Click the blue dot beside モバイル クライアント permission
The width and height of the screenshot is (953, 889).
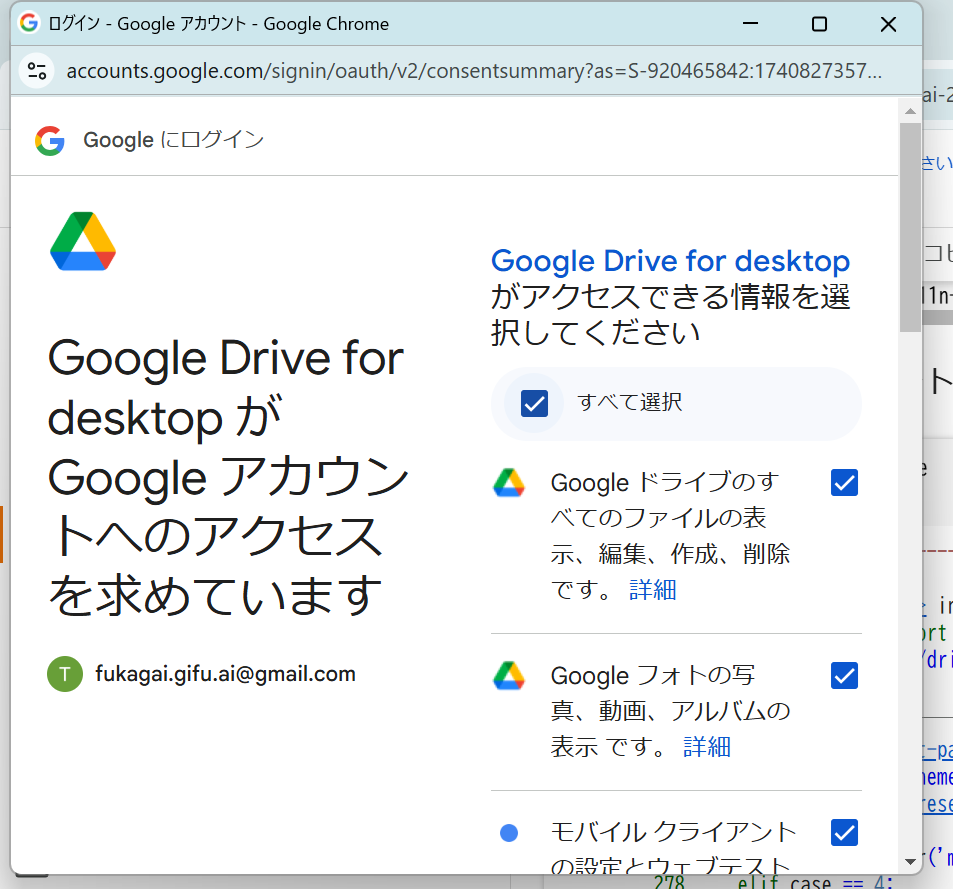click(509, 832)
